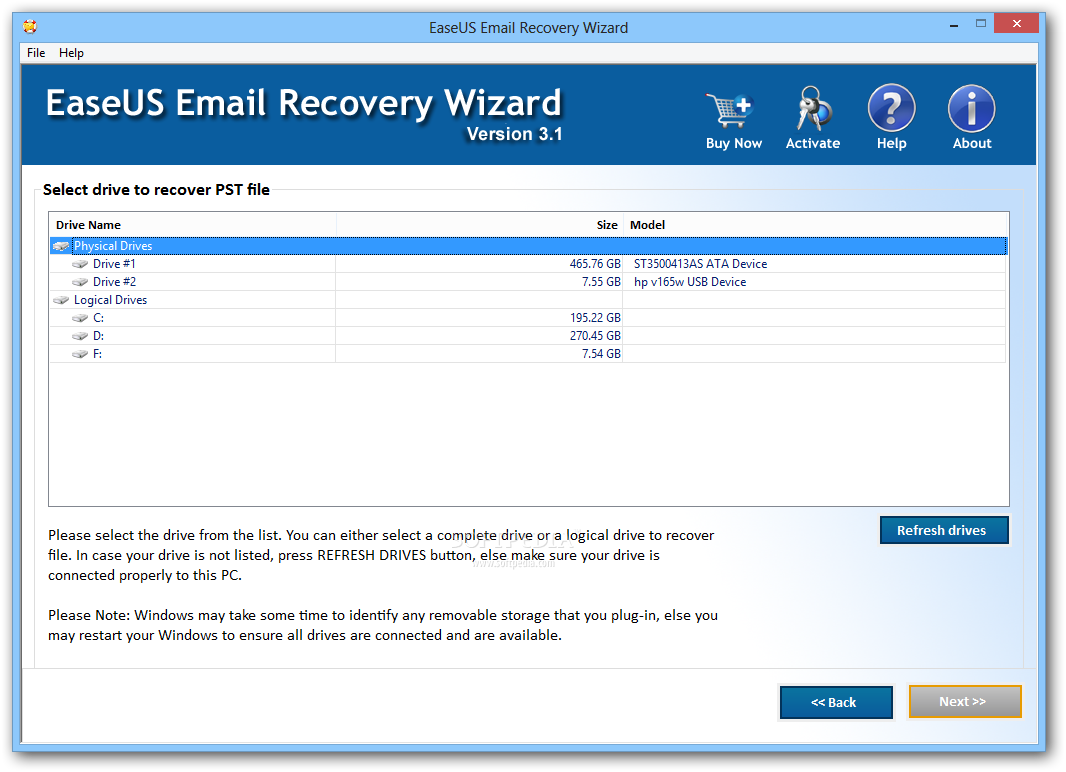The image size is (1066, 772).
Task: Click the disk icon beside F:
Action: point(80,354)
